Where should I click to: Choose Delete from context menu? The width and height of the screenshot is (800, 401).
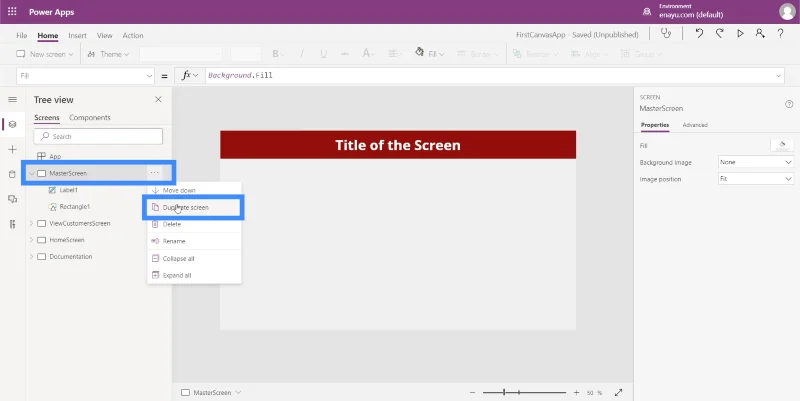point(194,224)
